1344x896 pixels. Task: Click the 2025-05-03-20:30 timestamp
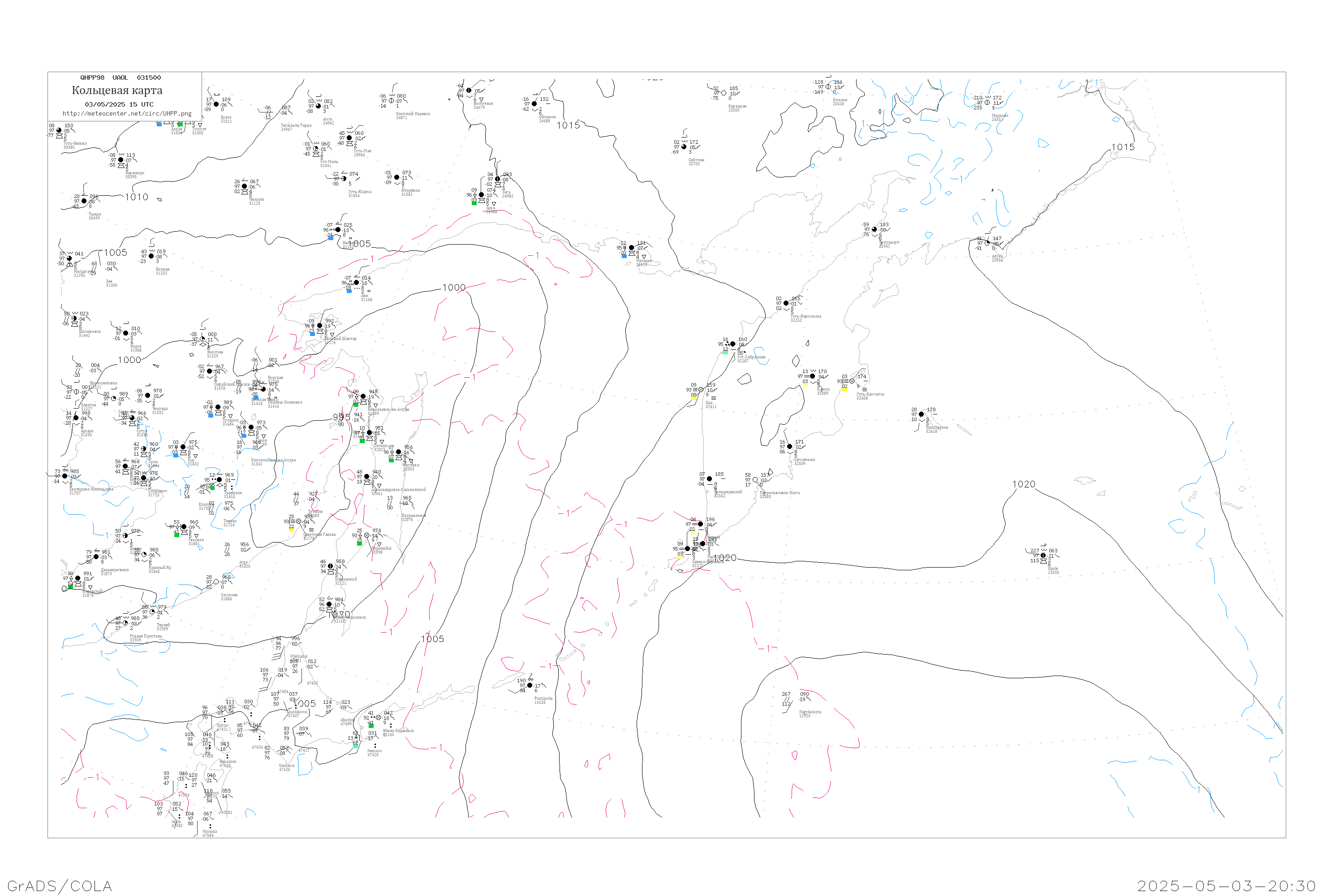pos(1226,886)
